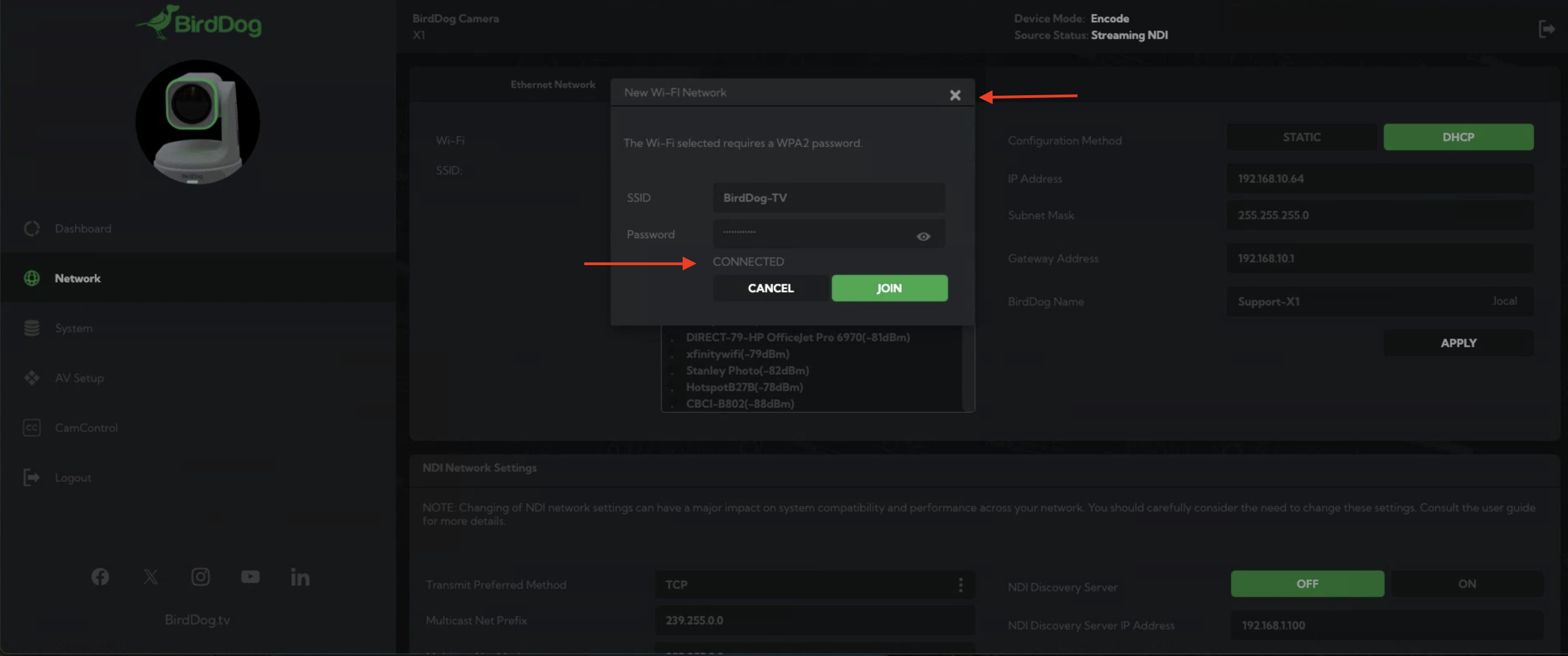
Task: Select DHCP configuration method
Action: pyautogui.click(x=1458, y=137)
